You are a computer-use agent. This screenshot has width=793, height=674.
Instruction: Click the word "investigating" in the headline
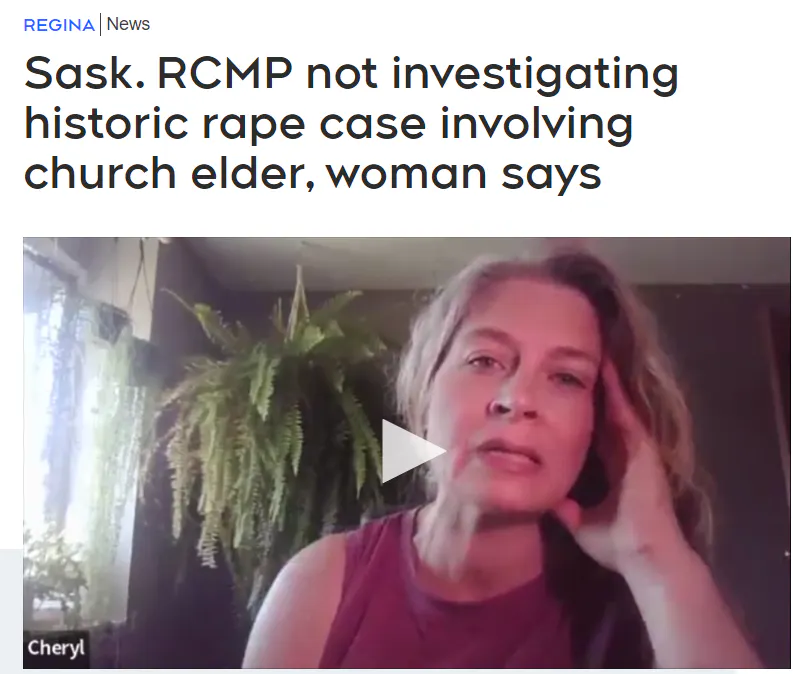pyautogui.click(x=535, y=76)
